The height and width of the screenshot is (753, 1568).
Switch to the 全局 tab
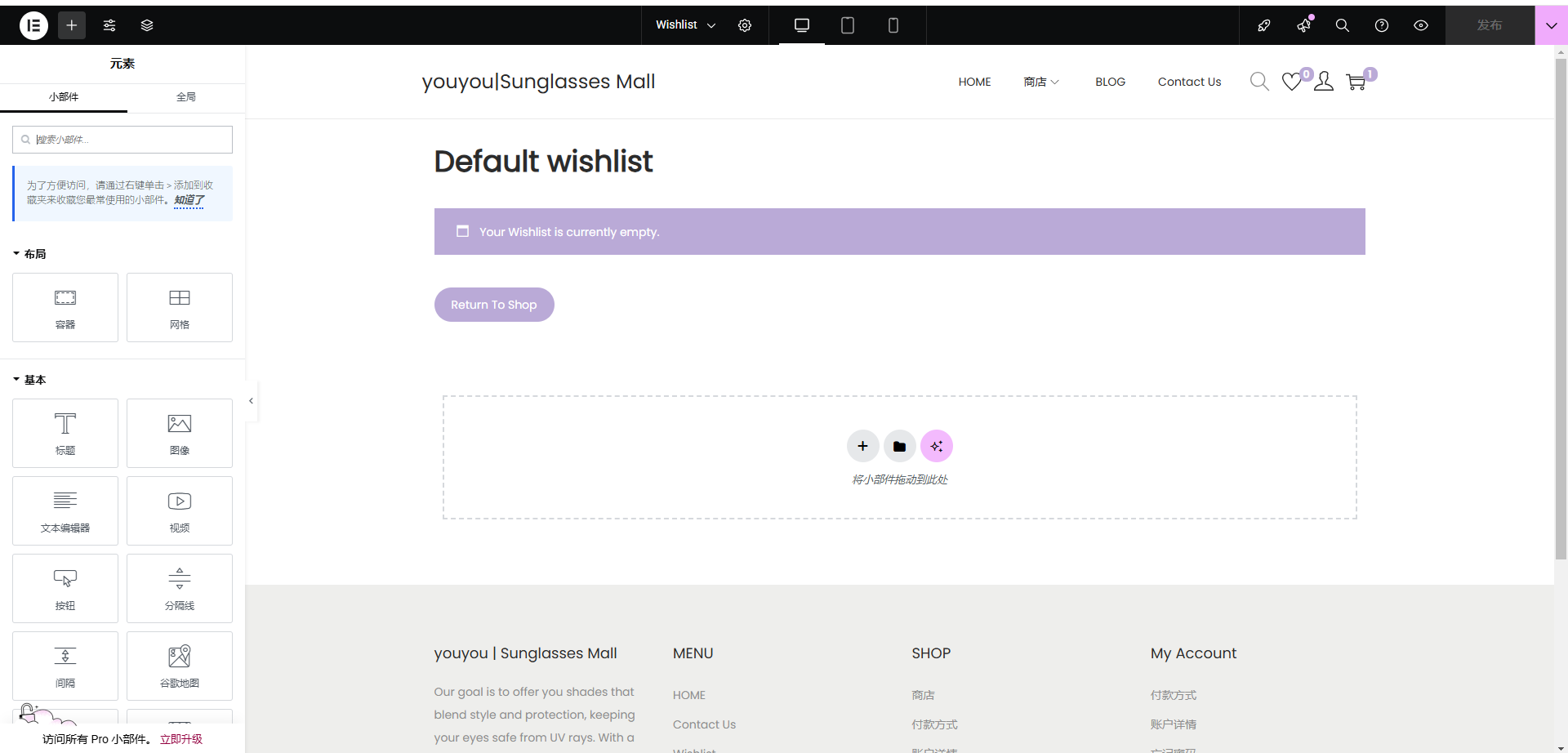tap(186, 97)
